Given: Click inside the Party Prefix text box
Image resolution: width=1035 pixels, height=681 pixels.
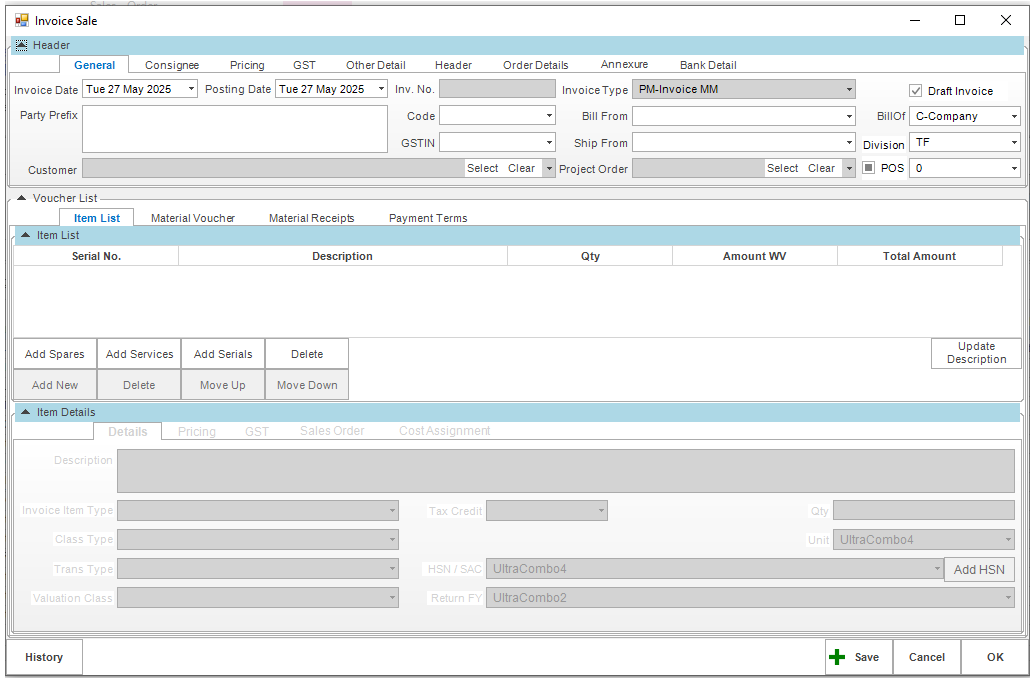Looking at the screenshot, I should (x=234, y=128).
